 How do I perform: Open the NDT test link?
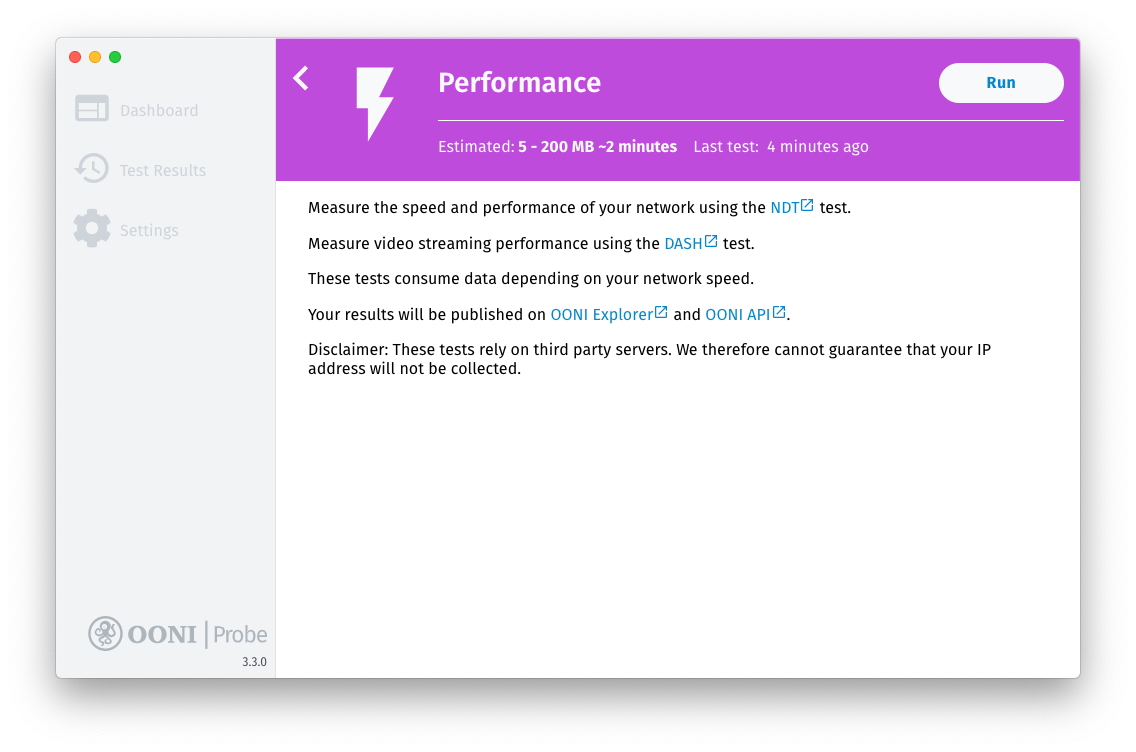(784, 208)
